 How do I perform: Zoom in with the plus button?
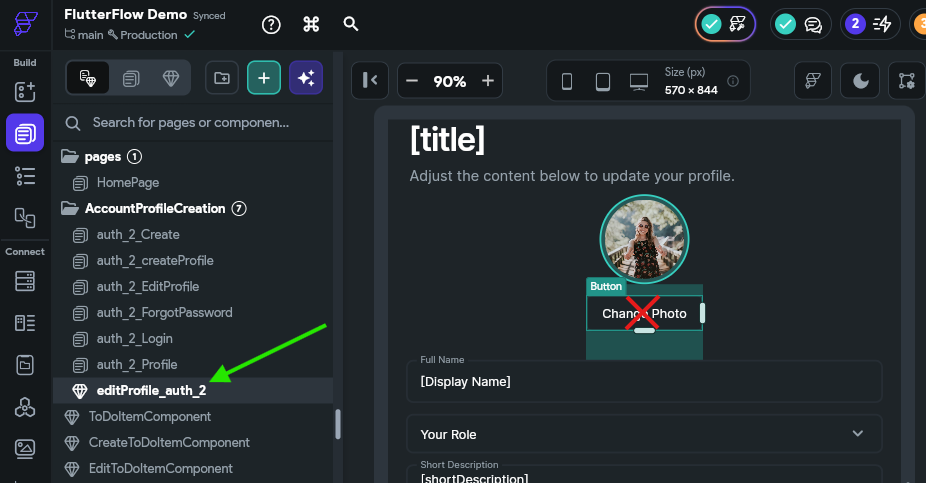click(488, 81)
